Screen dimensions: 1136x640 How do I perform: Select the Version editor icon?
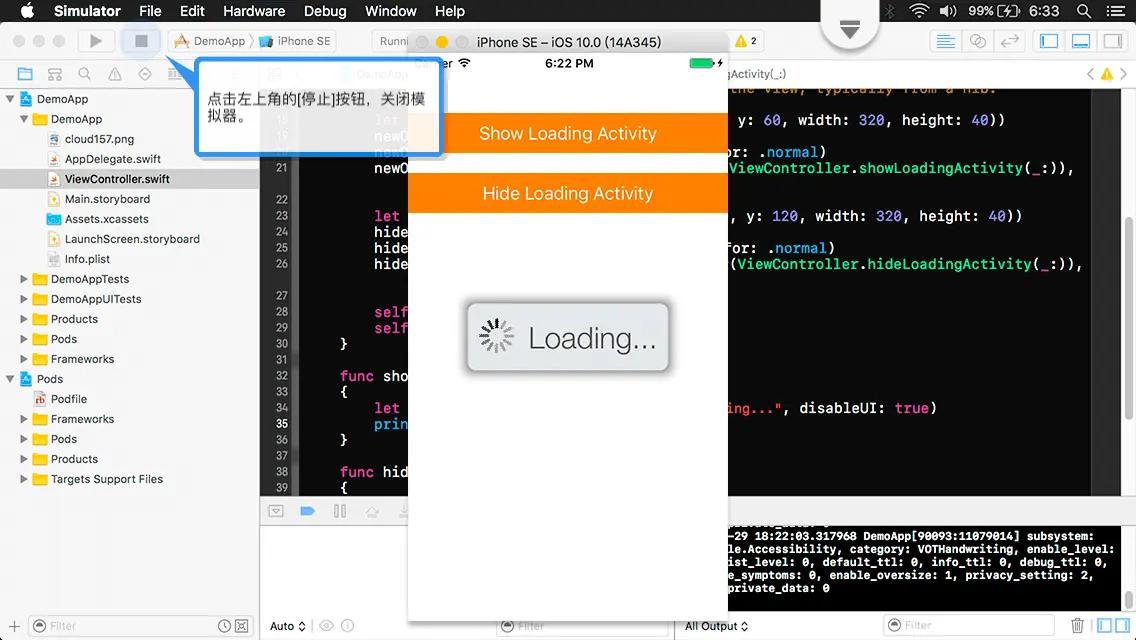point(1009,41)
